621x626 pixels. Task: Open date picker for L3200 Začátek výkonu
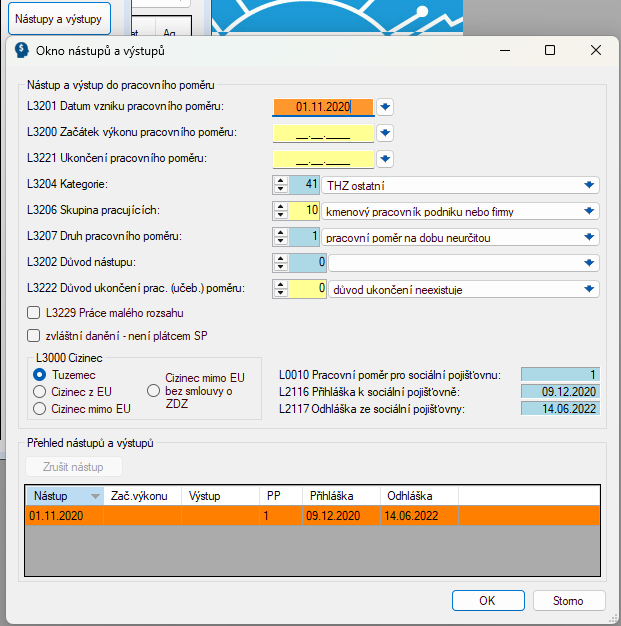385,133
